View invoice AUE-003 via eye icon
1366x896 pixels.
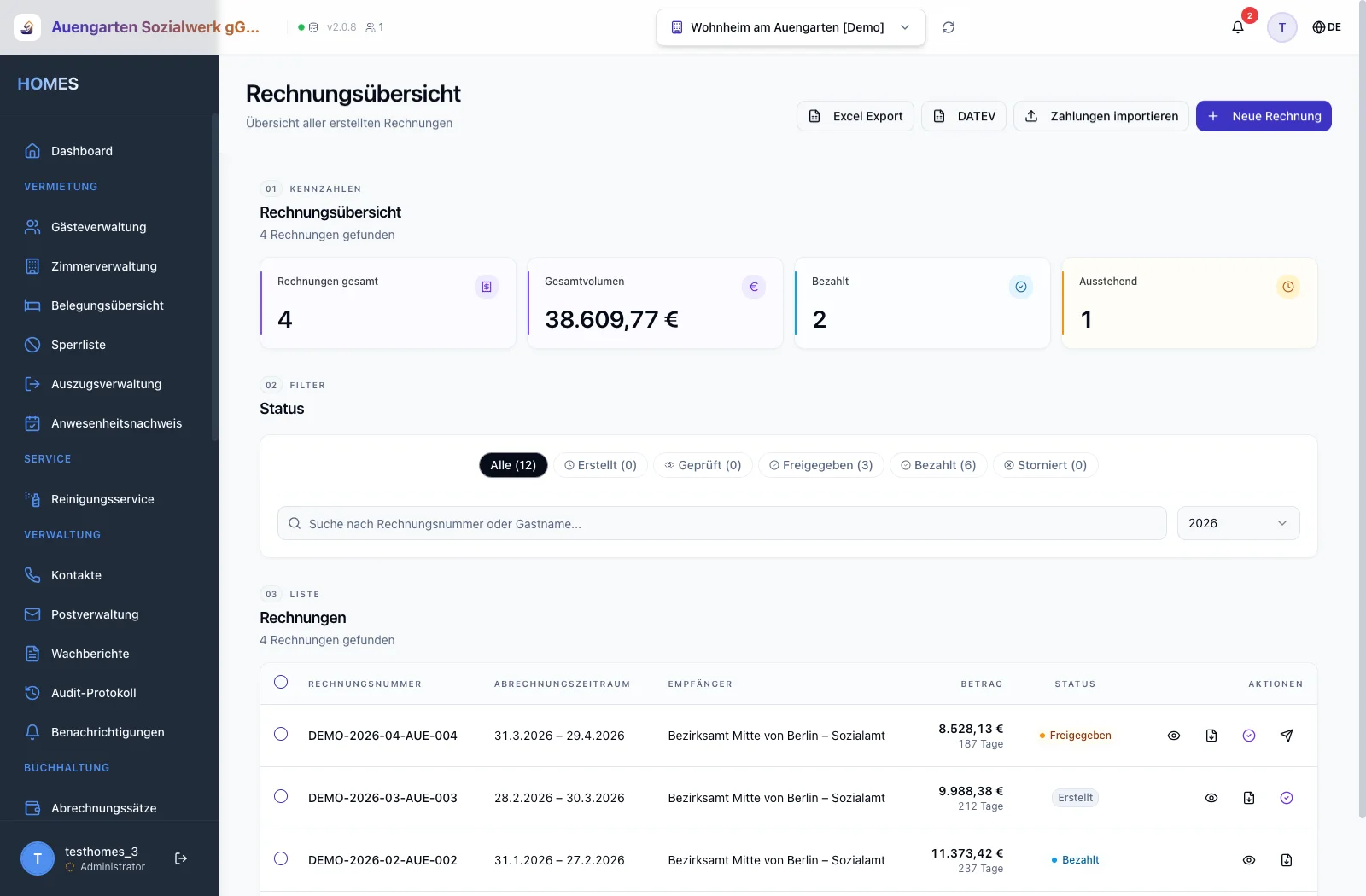click(1211, 798)
